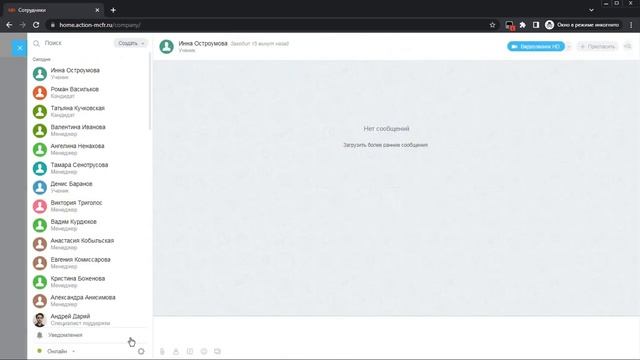
Task: Open chat with Роман Васильков name
Action: (75, 89)
